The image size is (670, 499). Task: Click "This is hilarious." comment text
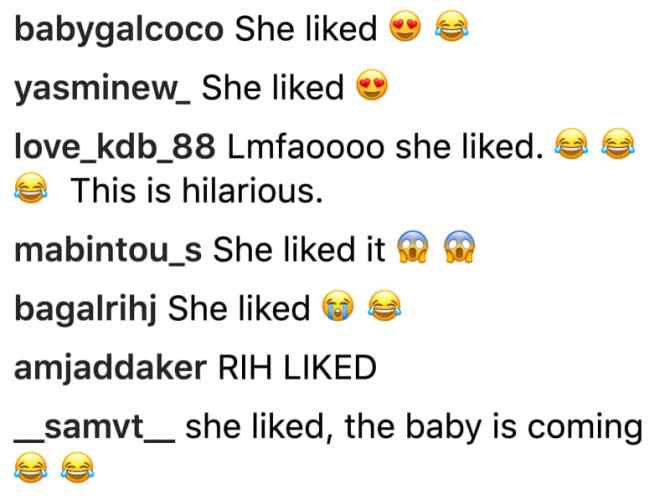tap(197, 190)
